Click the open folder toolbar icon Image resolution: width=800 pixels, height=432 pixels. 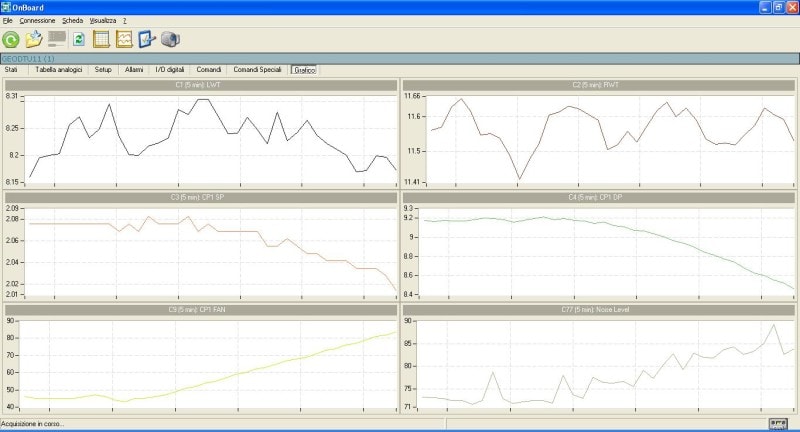click(x=34, y=40)
